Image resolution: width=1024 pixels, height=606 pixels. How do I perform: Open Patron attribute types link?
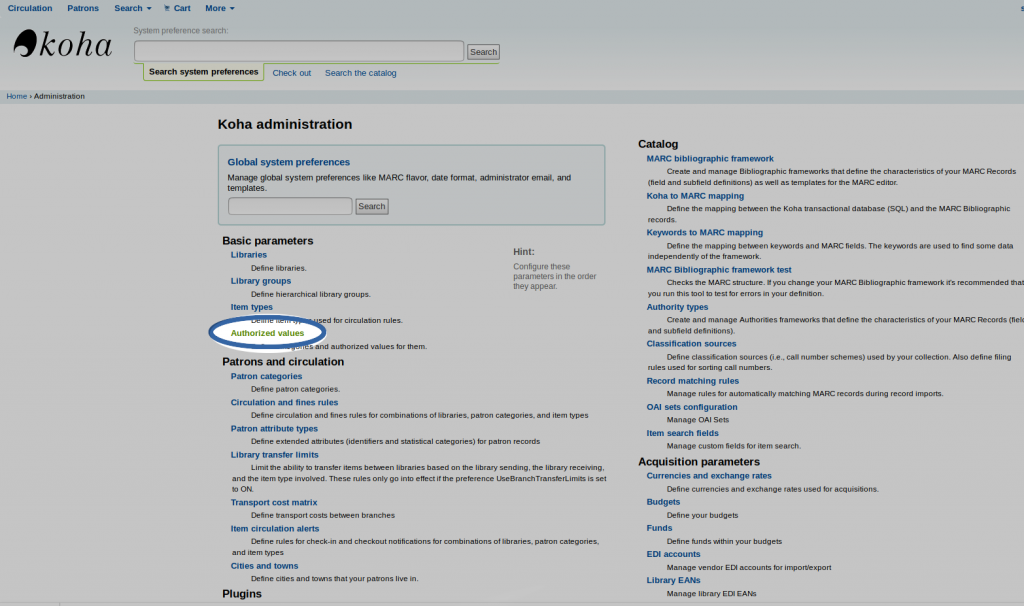pos(274,428)
